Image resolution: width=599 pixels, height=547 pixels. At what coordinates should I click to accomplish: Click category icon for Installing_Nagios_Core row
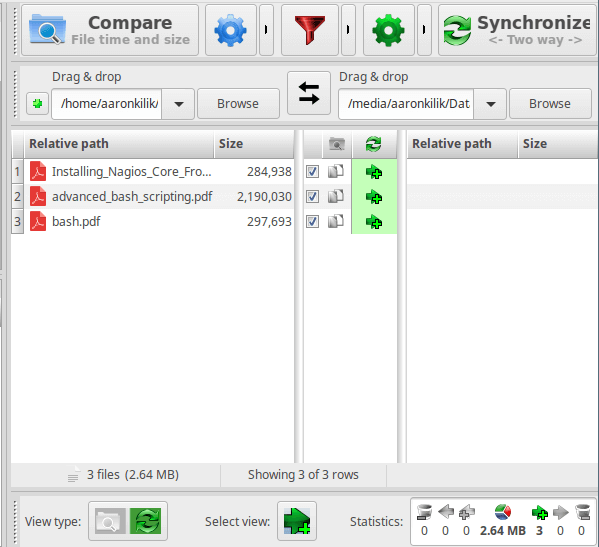click(336, 171)
